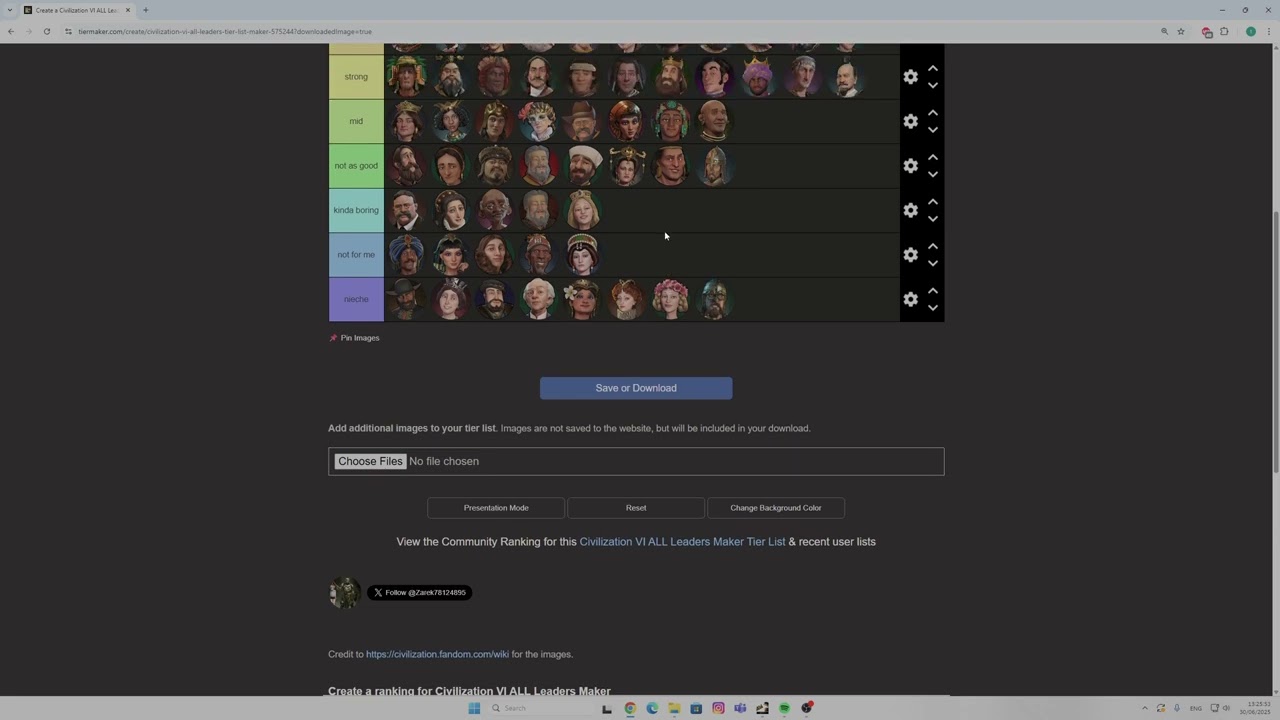The width and height of the screenshot is (1280, 720).
Task: Bookmark this page with star icon
Action: tap(1181, 32)
